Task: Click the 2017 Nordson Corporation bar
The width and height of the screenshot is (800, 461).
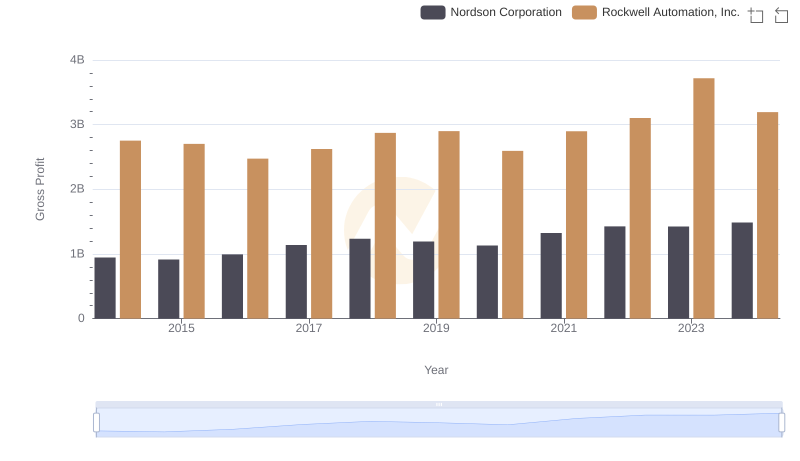Action: 296,282
